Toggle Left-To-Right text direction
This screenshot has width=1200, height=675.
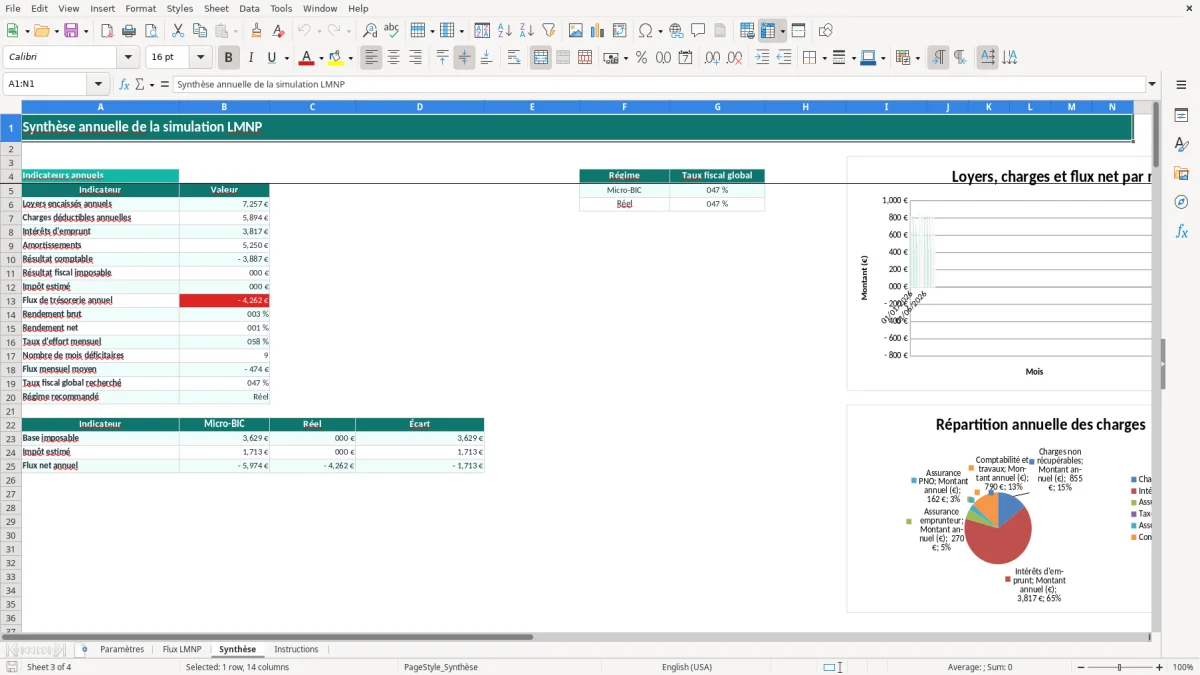point(938,58)
